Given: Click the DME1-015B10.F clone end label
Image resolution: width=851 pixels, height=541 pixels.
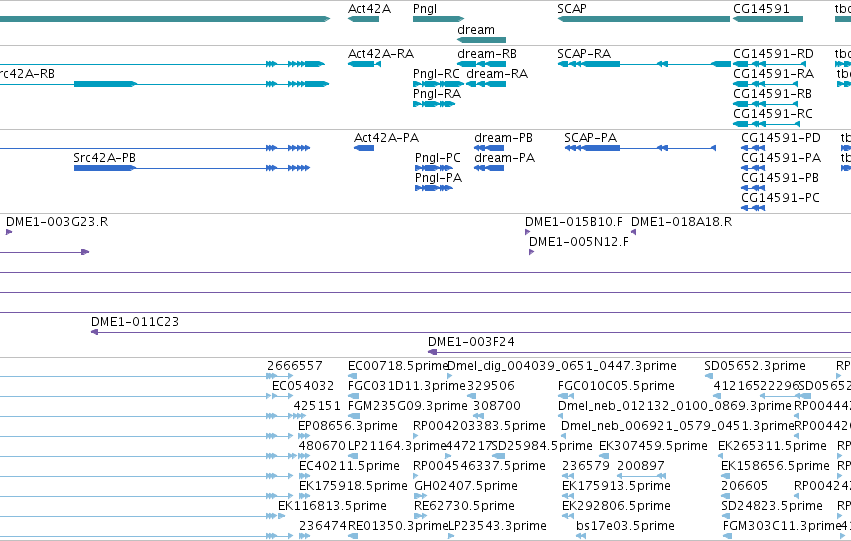Looking at the screenshot, I should (x=574, y=222).
